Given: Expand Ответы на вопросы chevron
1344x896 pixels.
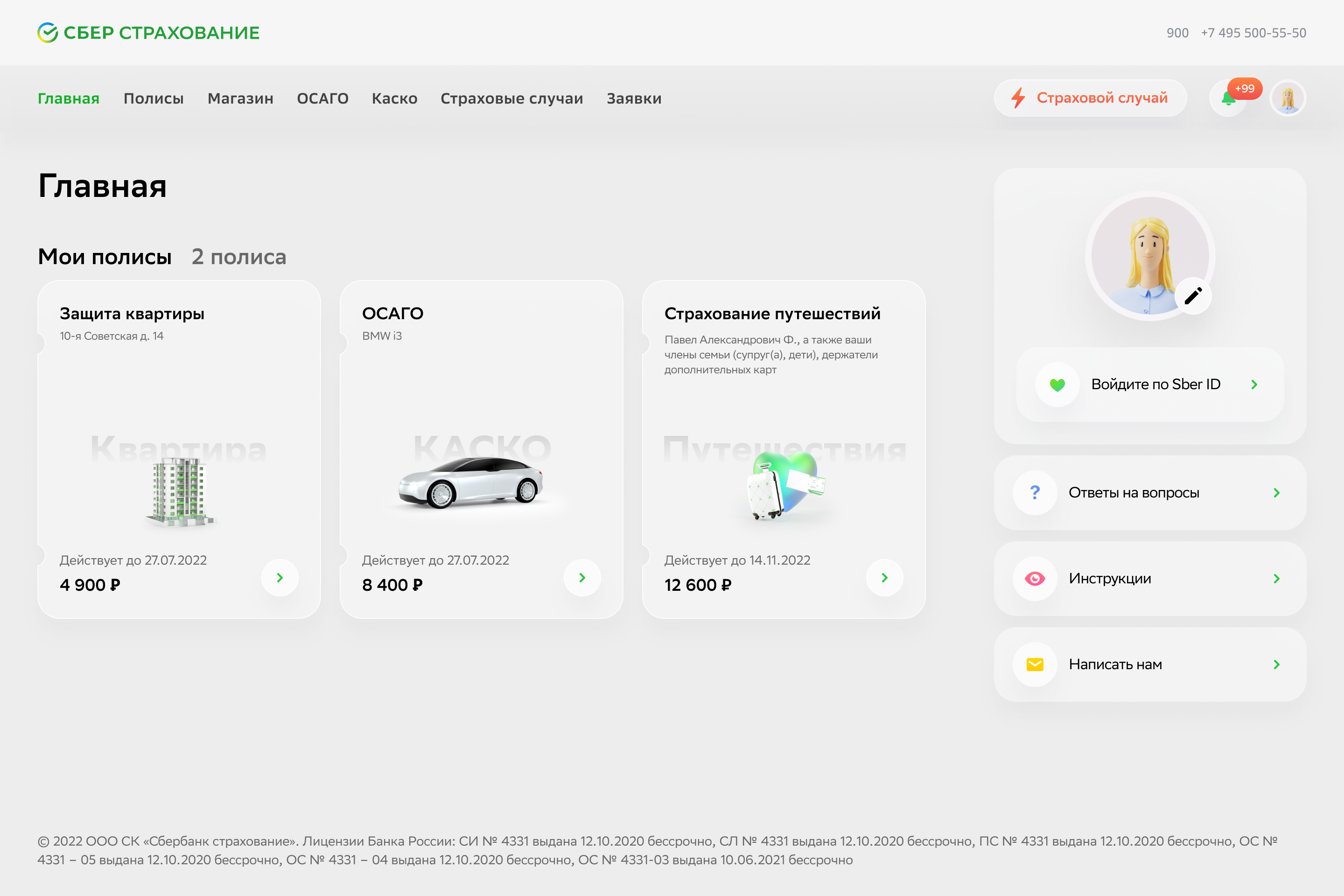Looking at the screenshot, I should [x=1277, y=493].
